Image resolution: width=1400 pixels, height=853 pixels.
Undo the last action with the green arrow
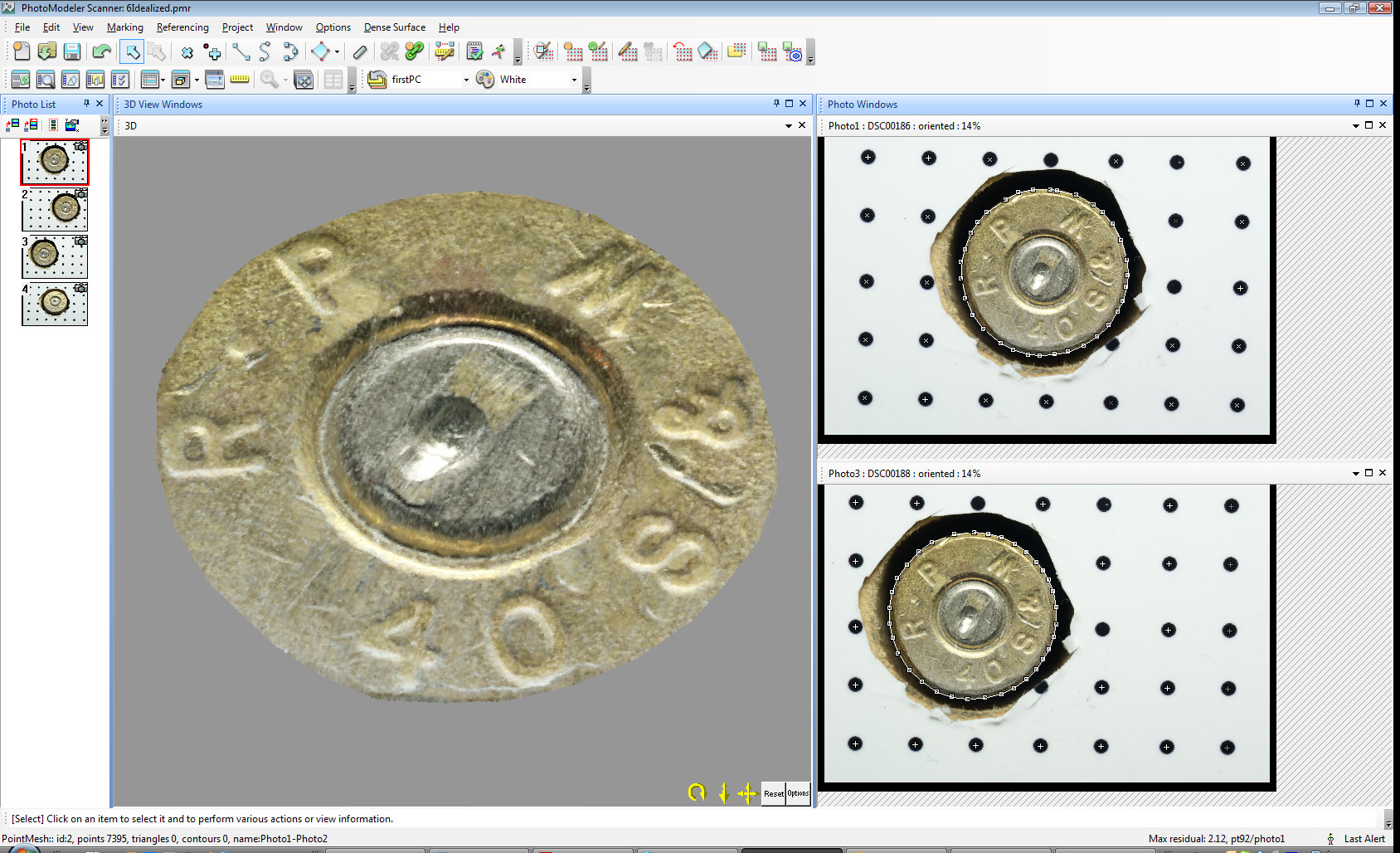(101, 51)
